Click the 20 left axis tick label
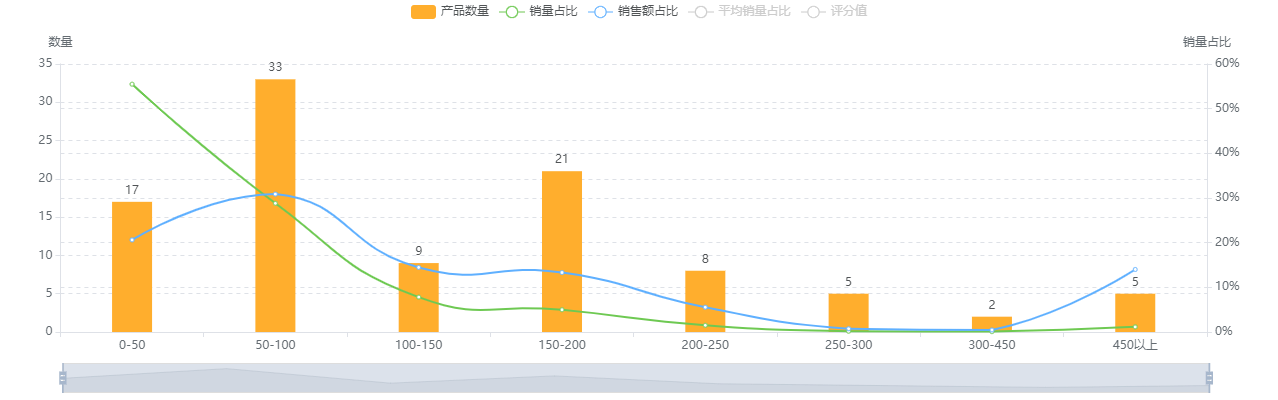The width and height of the screenshot is (1278, 400). click(x=45, y=178)
